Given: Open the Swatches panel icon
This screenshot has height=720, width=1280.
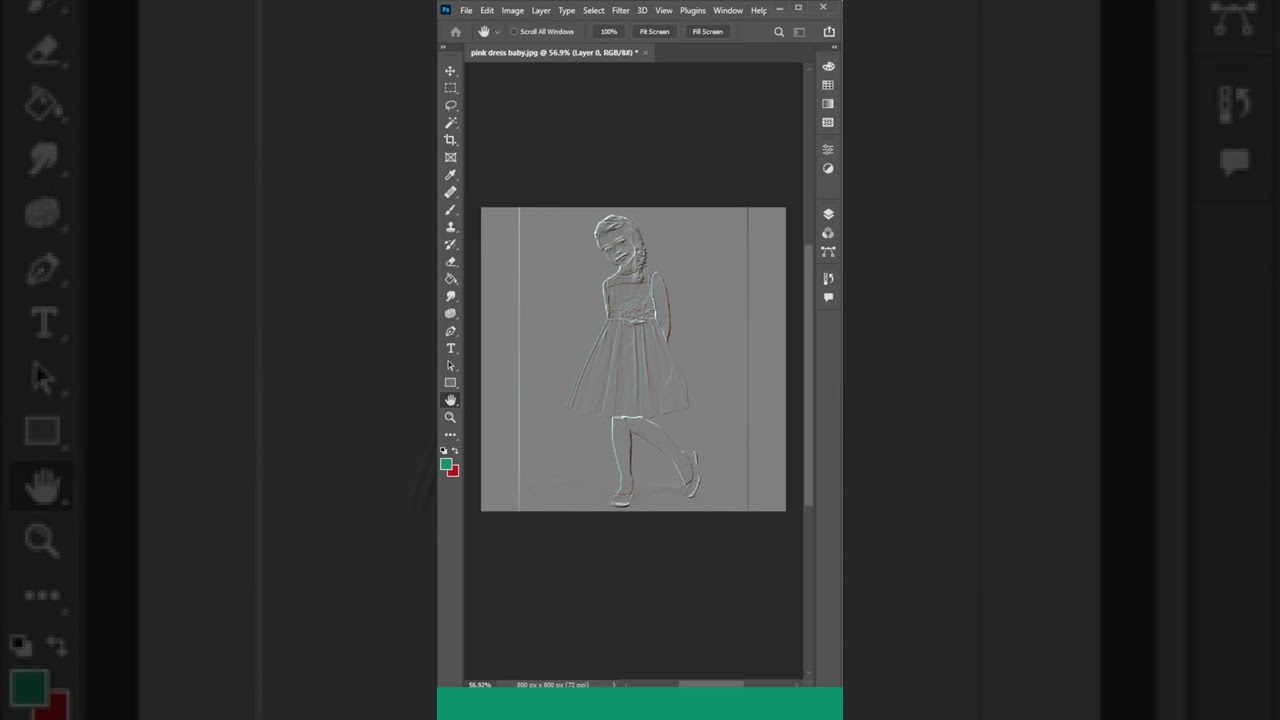Looking at the screenshot, I should pyautogui.click(x=828, y=85).
